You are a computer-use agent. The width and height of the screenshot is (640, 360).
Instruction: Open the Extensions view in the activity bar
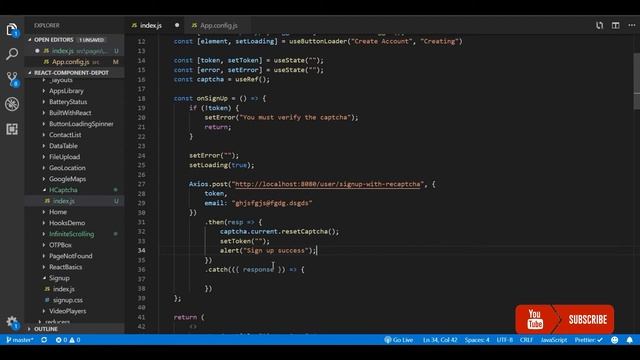pos(12,129)
